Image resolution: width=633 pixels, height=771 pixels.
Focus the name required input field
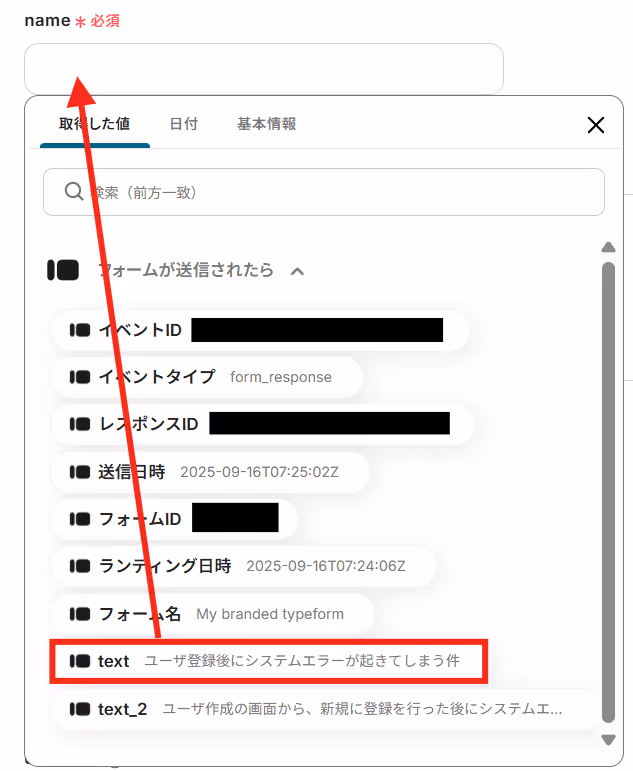[264, 68]
